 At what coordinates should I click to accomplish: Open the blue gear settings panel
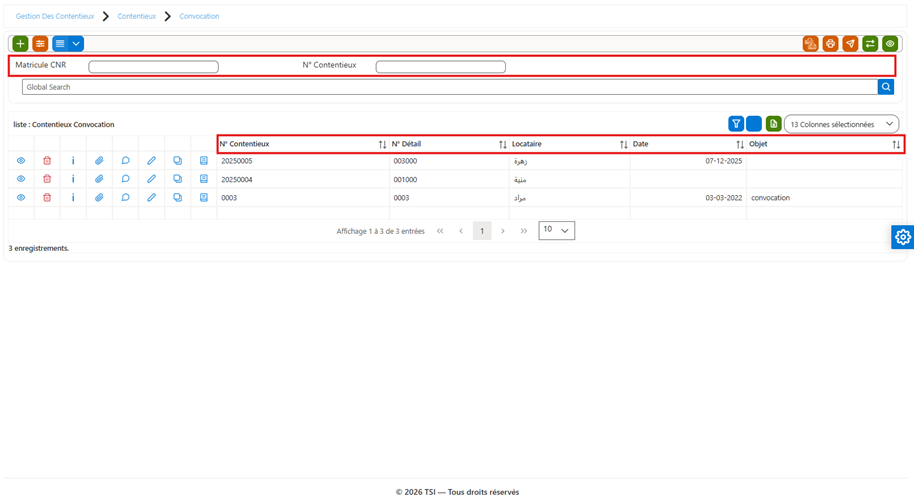903,237
